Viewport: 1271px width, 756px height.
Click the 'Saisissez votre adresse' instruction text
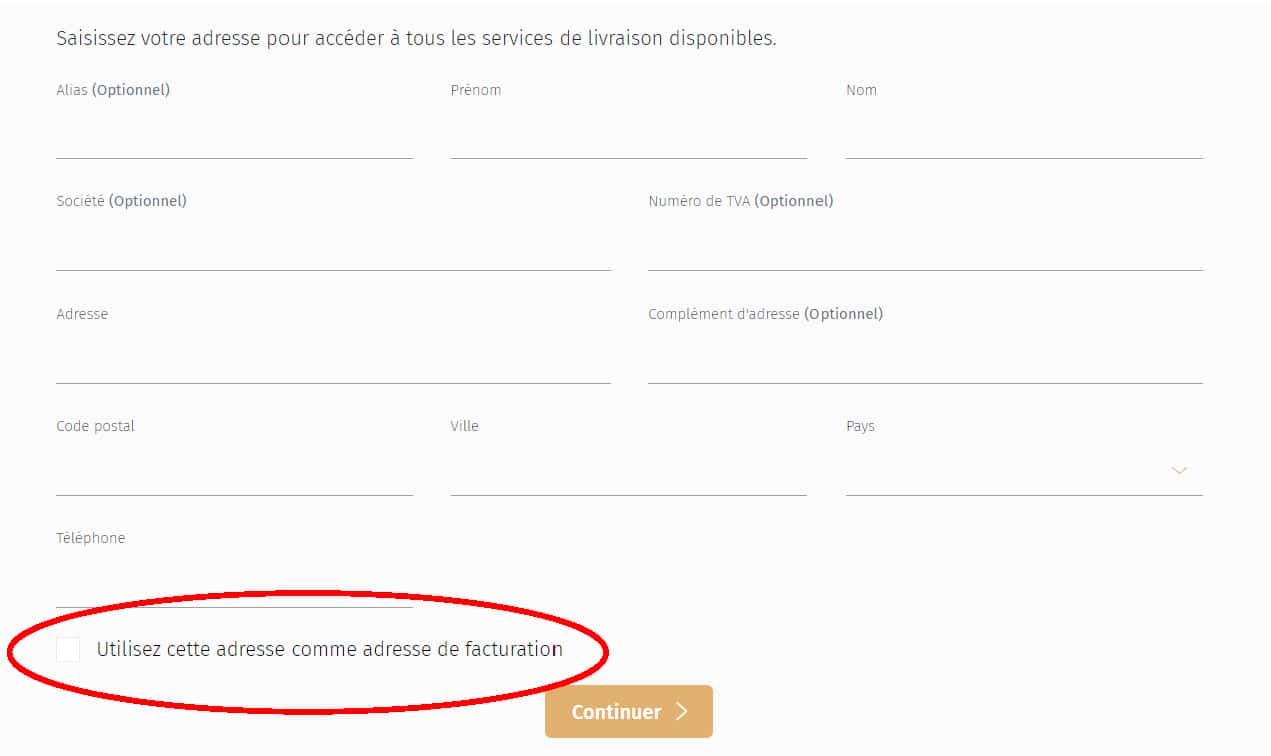click(416, 39)
